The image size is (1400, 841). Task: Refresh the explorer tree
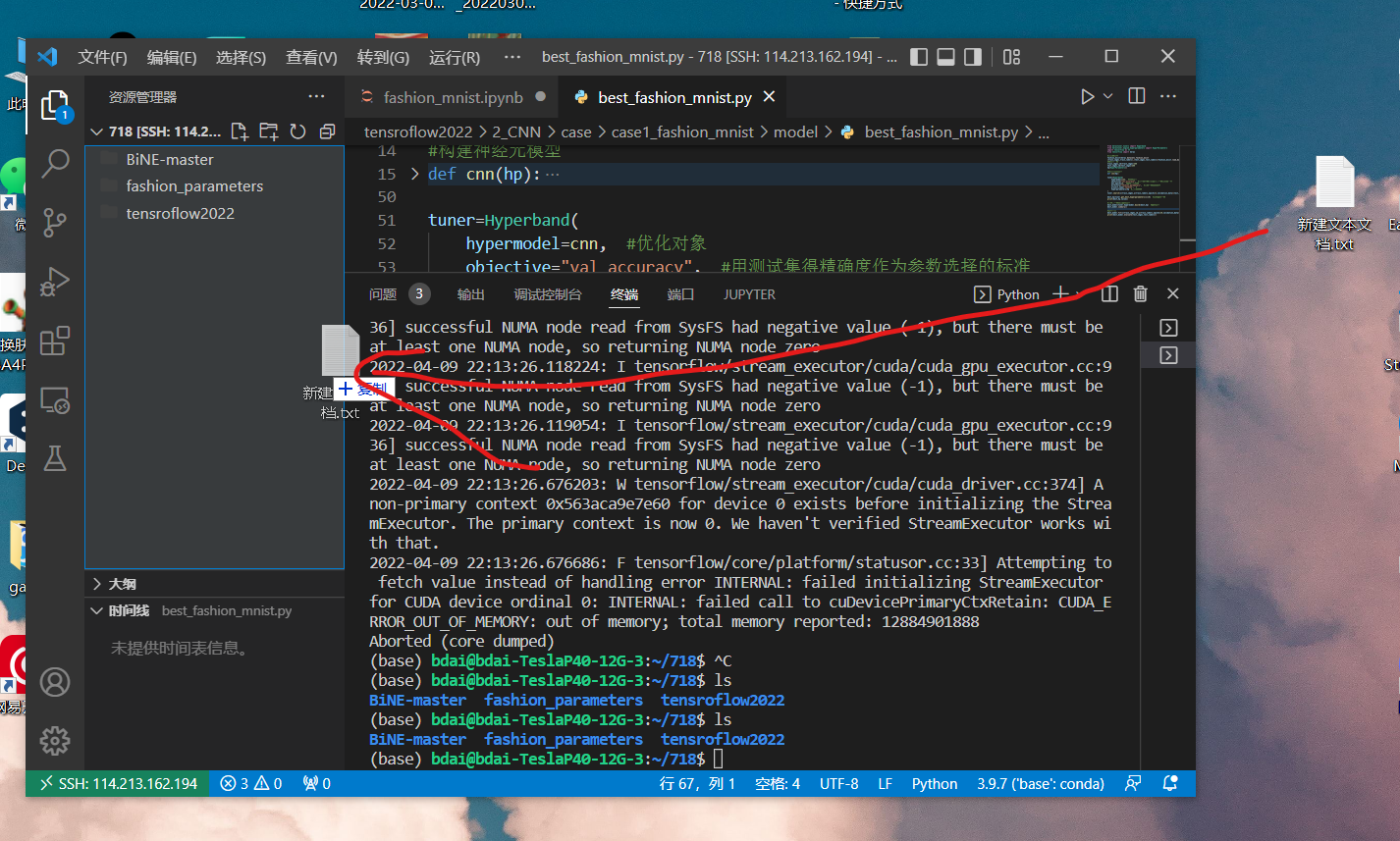297,131
